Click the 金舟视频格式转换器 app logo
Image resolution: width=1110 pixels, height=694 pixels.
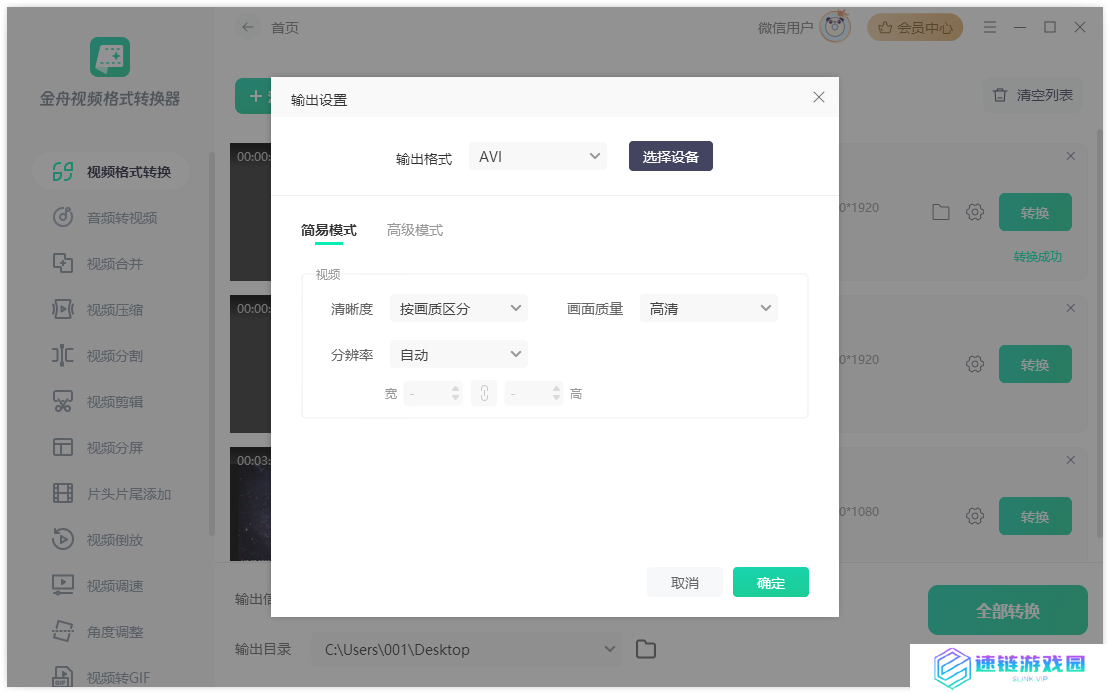tap(110, 57)
